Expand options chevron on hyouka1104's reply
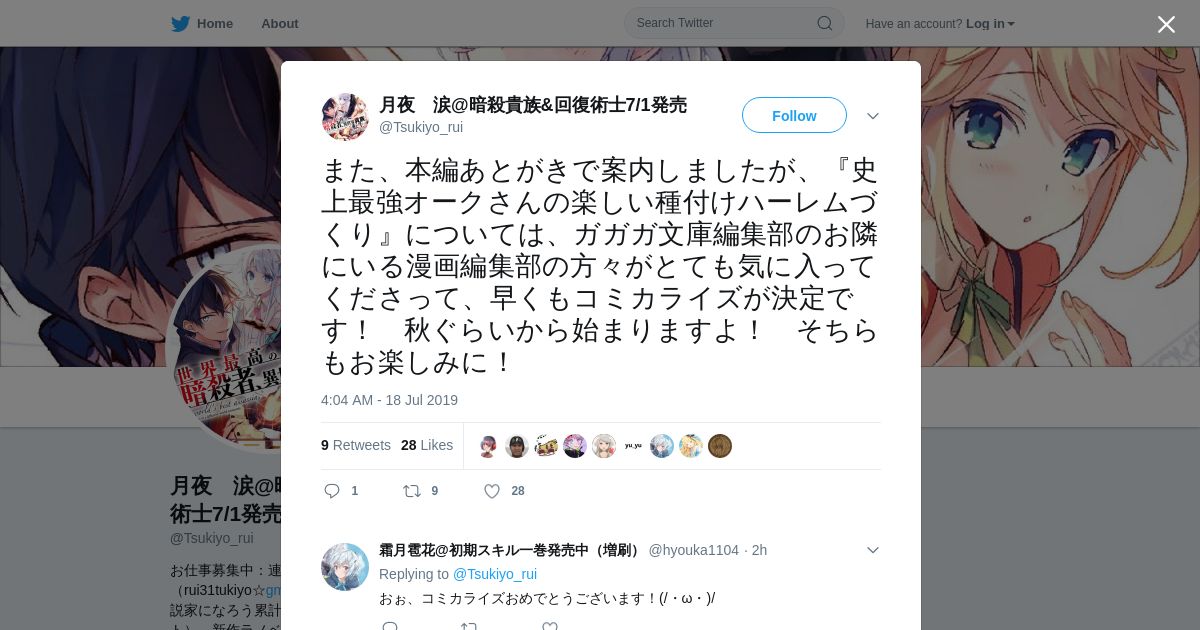 (x=873, y=550)
